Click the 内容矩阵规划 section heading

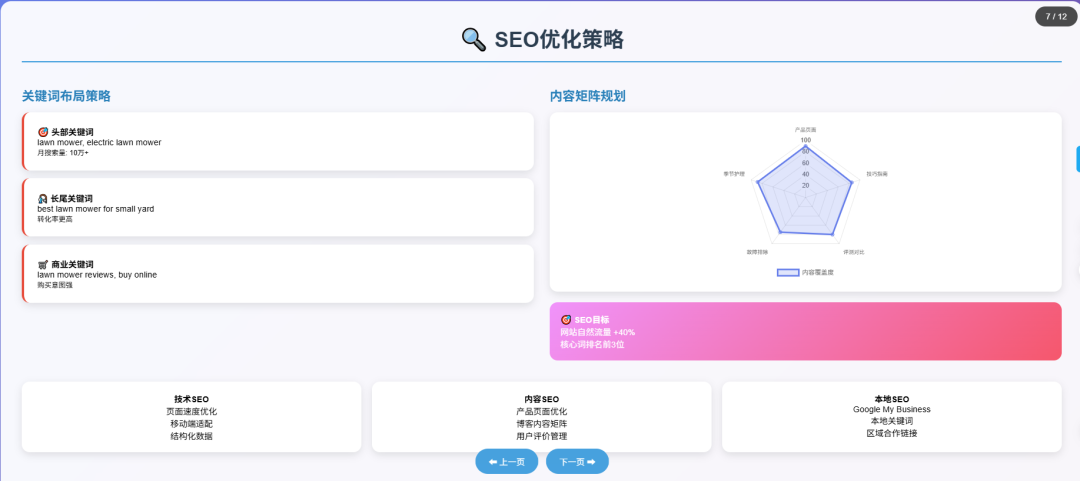pos(588,96)
